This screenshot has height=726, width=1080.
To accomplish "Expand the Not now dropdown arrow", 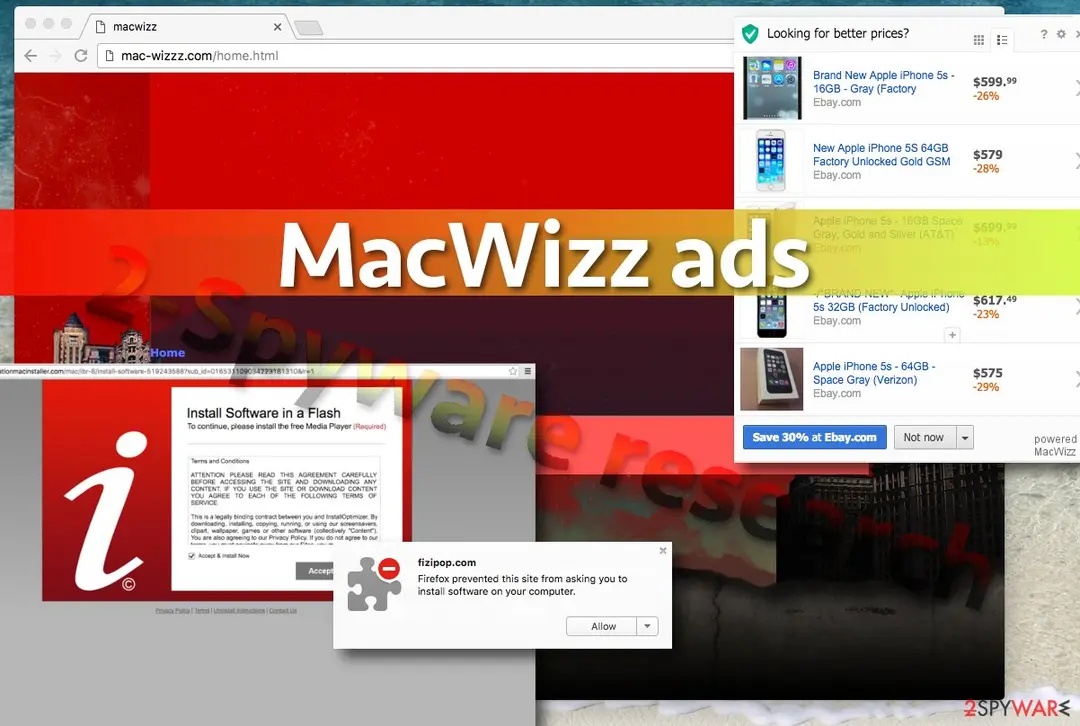I will pos(965,437).
